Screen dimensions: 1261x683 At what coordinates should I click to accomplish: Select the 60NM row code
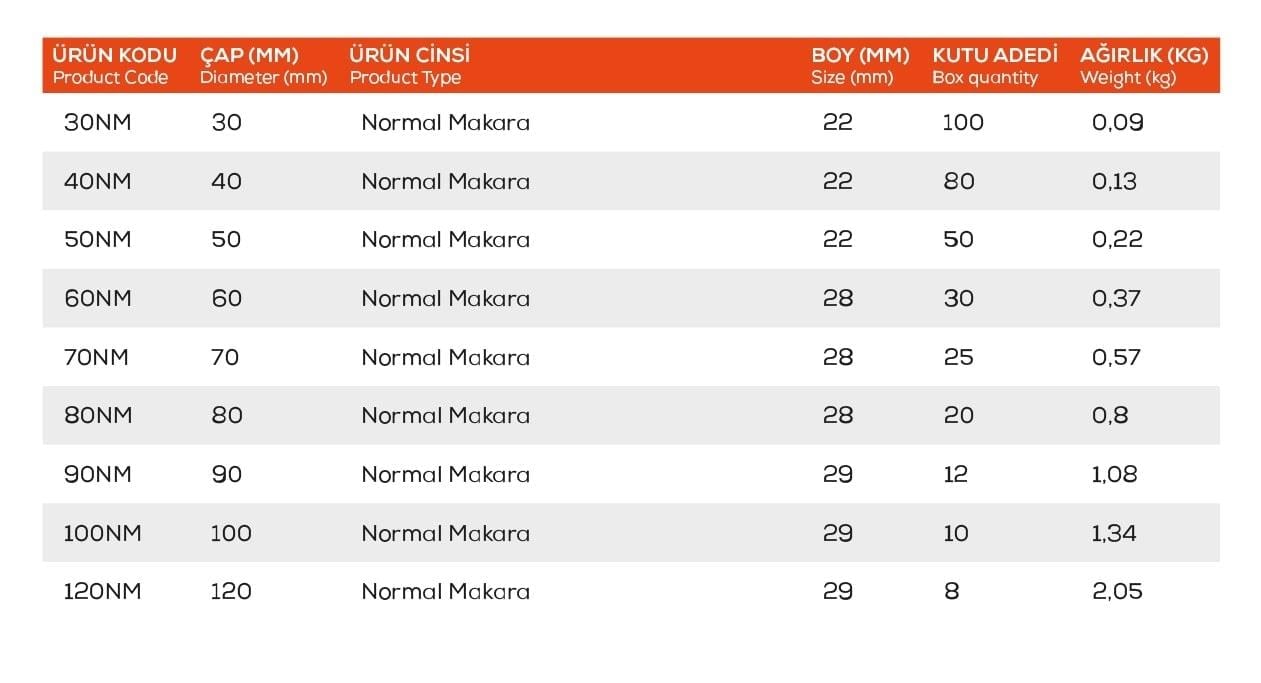coord(98,298)
